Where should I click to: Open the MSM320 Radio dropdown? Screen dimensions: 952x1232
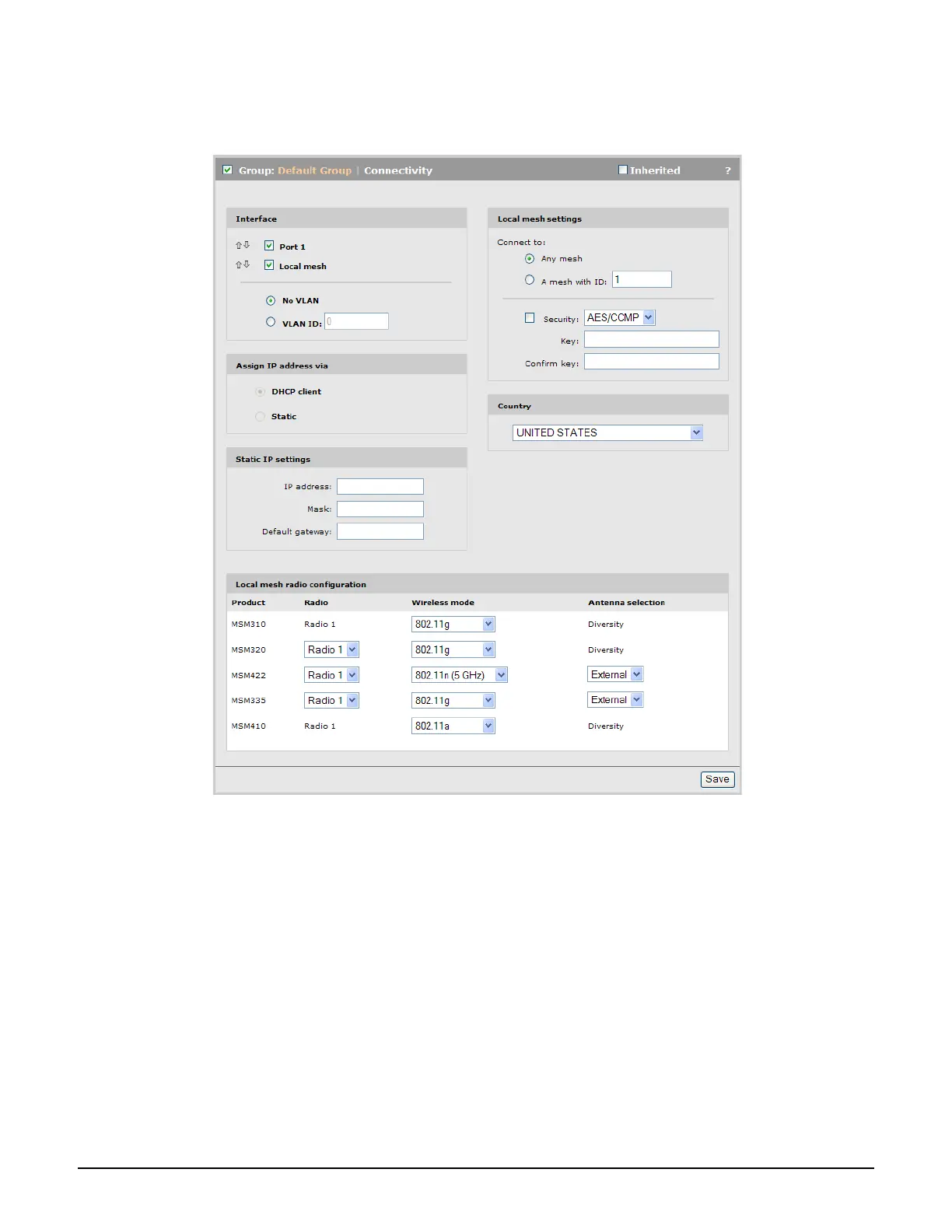click(x=331, y=649)
